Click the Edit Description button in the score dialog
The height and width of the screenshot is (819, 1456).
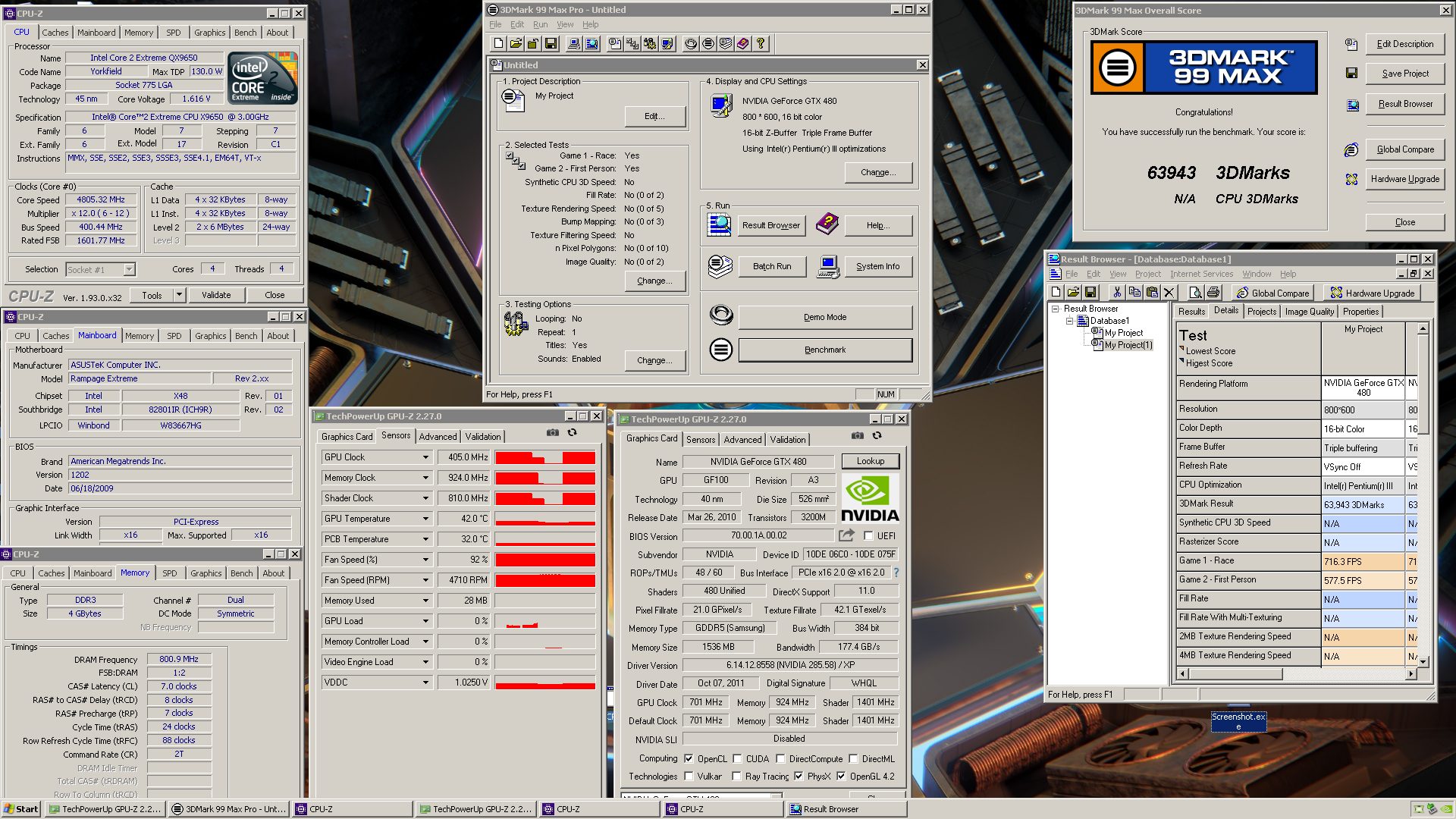pyautogui.click(x=1404, y=44)
